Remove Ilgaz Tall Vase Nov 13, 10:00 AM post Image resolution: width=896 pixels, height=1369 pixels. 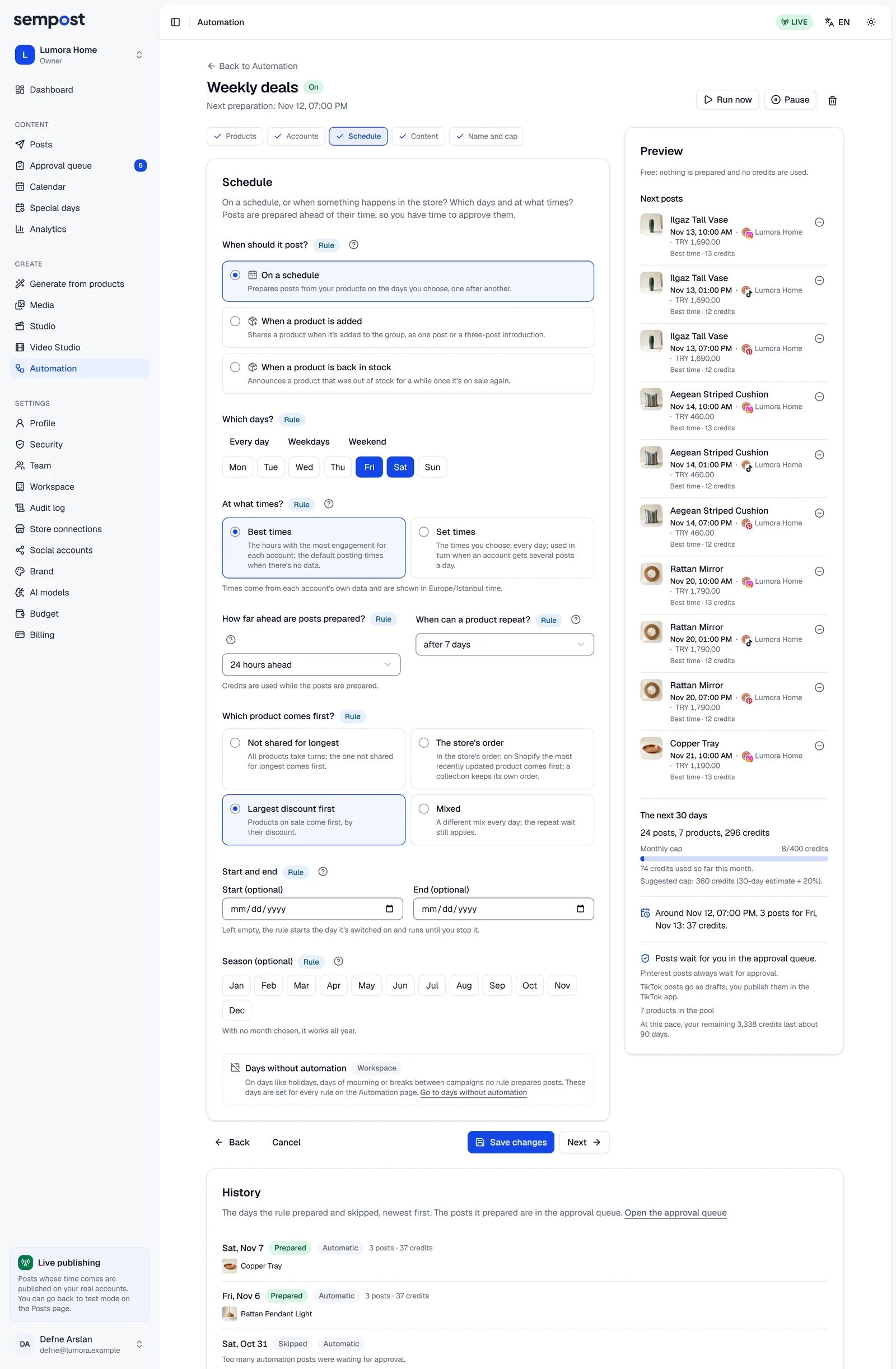819,222
